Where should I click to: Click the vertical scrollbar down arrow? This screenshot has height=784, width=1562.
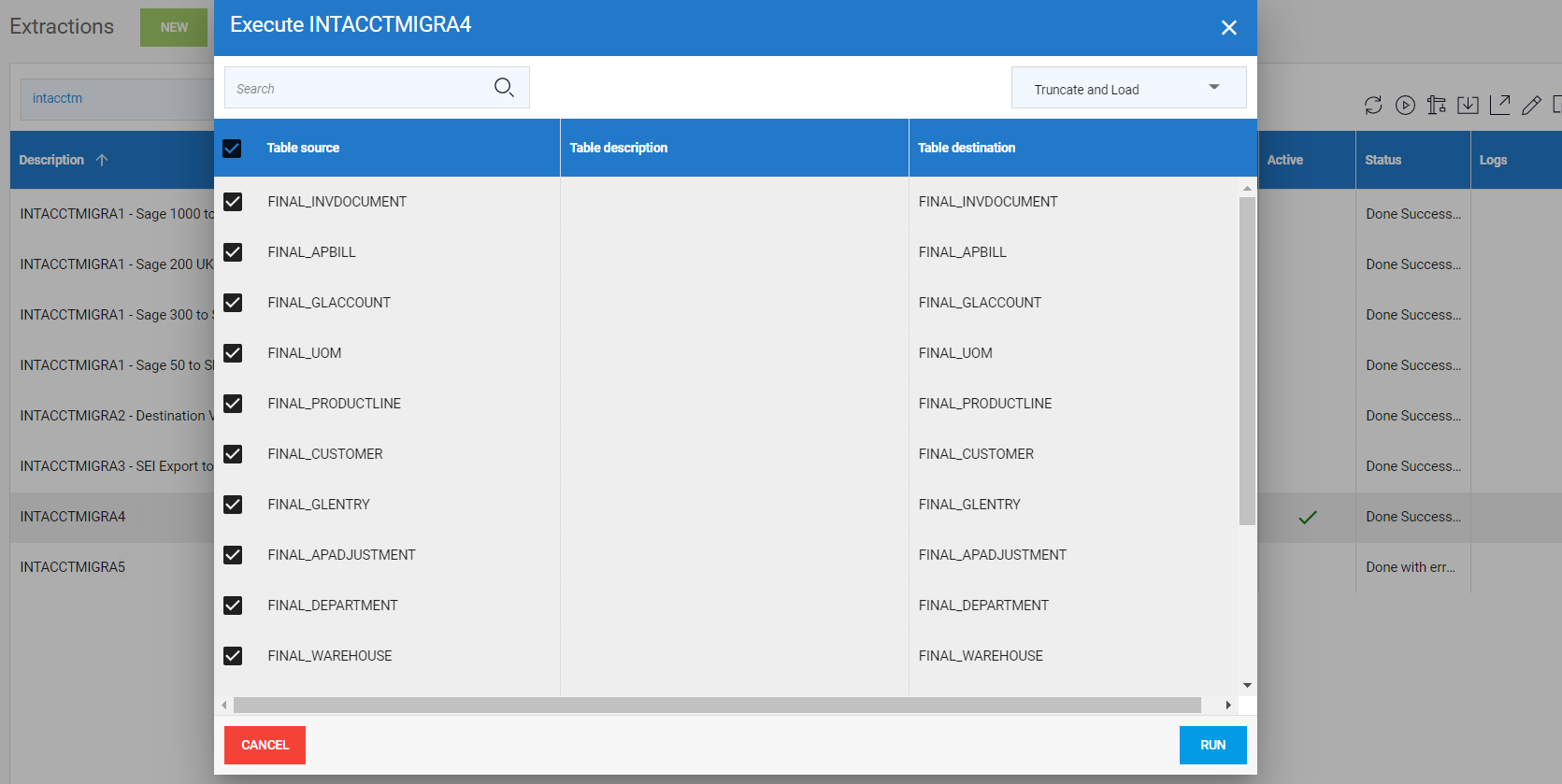(1247, 686)
